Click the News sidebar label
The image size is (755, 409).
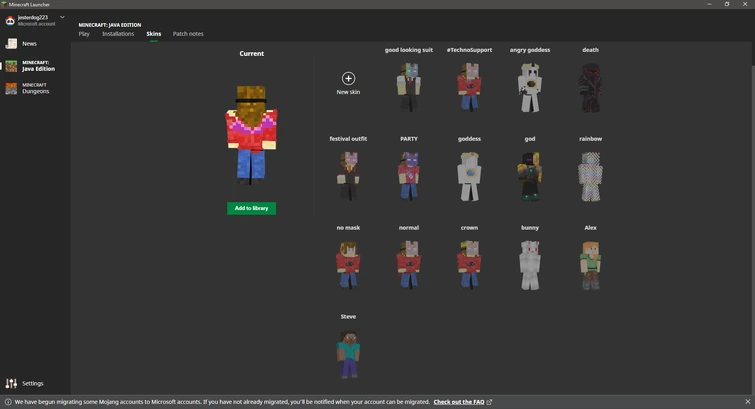point(29,44)
